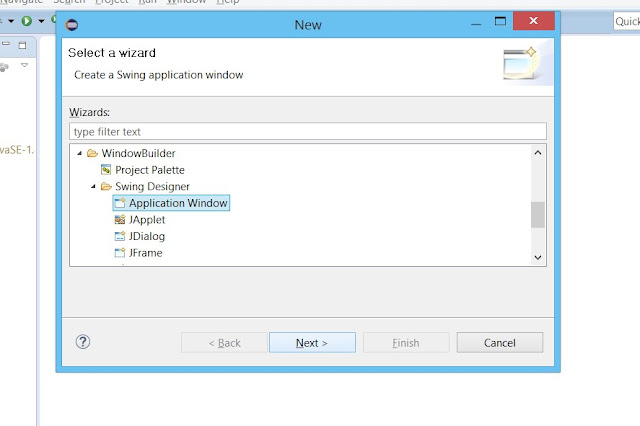Click the Quick Access field in Eclipse
The height and width of the screenshot is (426, 640).
tap(627, 21)
